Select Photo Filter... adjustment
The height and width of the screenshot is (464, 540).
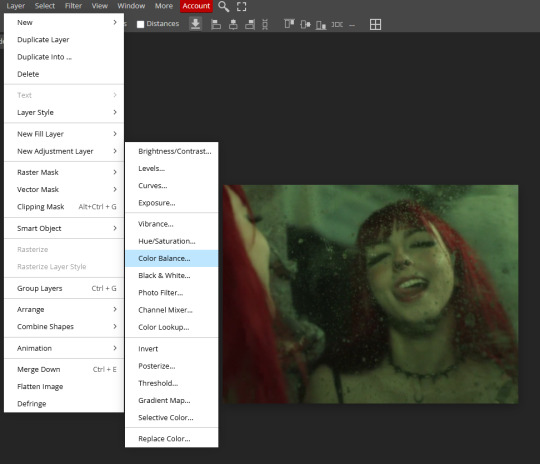click(x=172, y=293)
